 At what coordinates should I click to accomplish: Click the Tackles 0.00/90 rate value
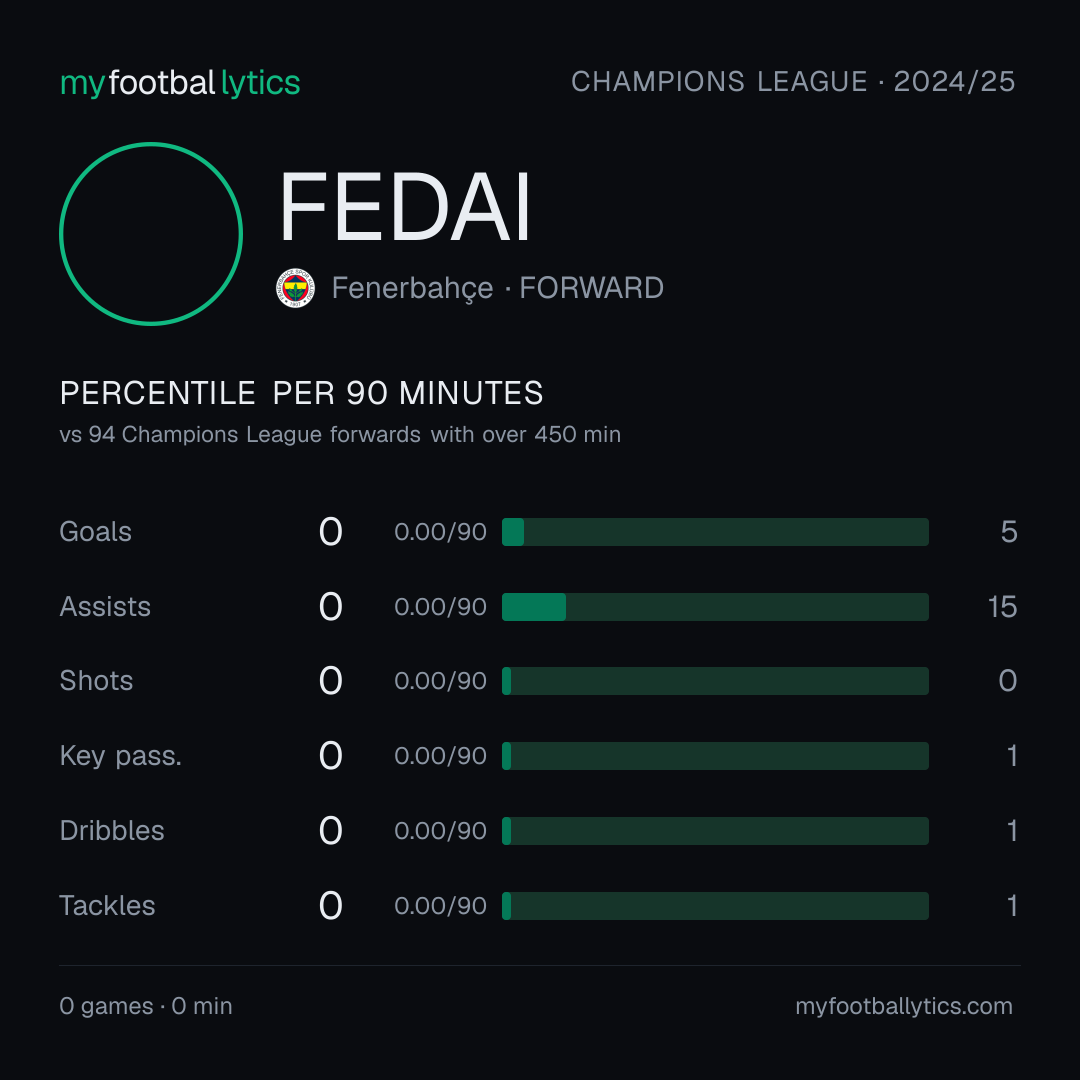coord(440,906)
